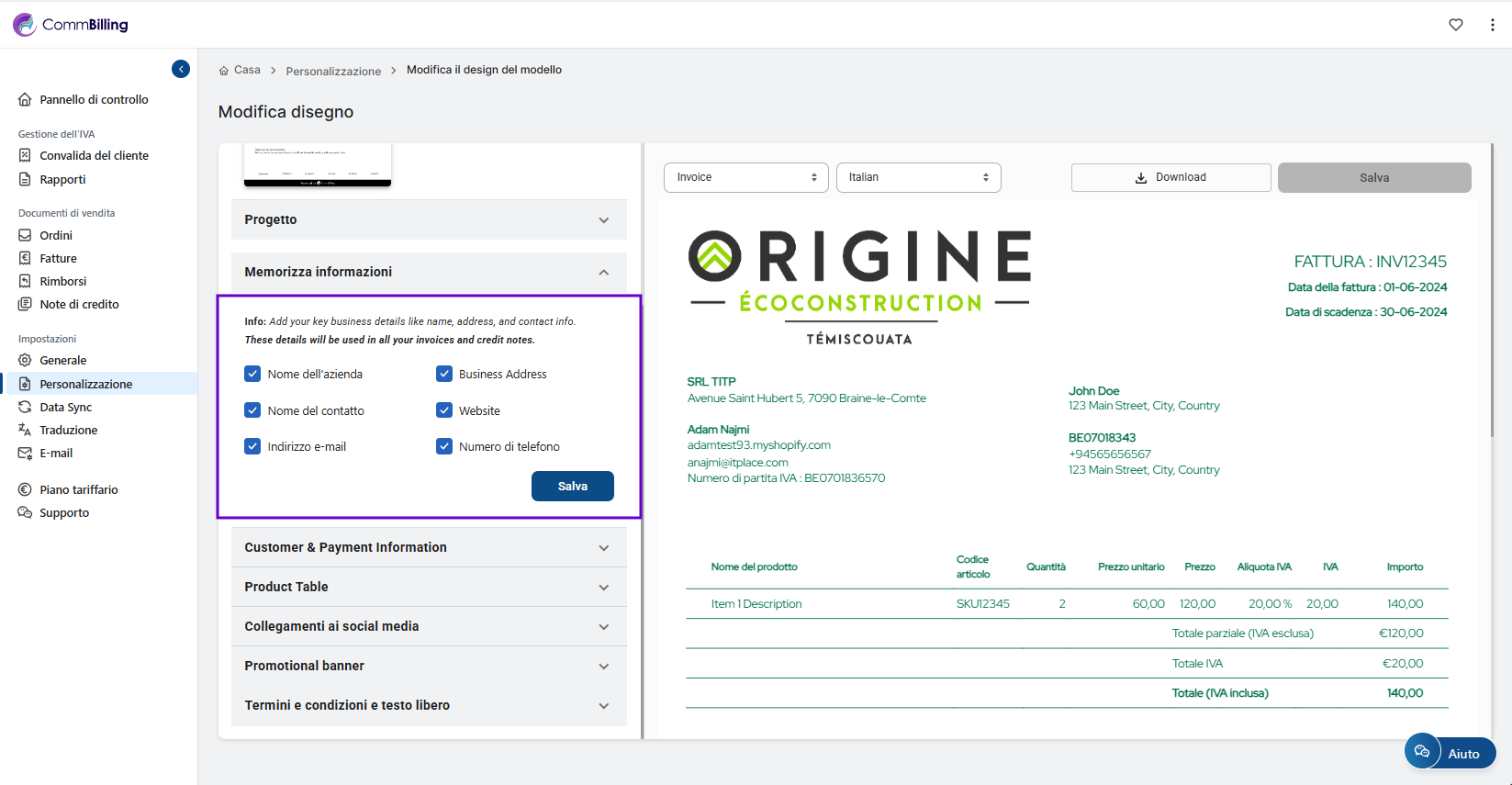The image size is (1512, 785).
Task: Click the template thumbnail preview
Action: pos(318,165)
